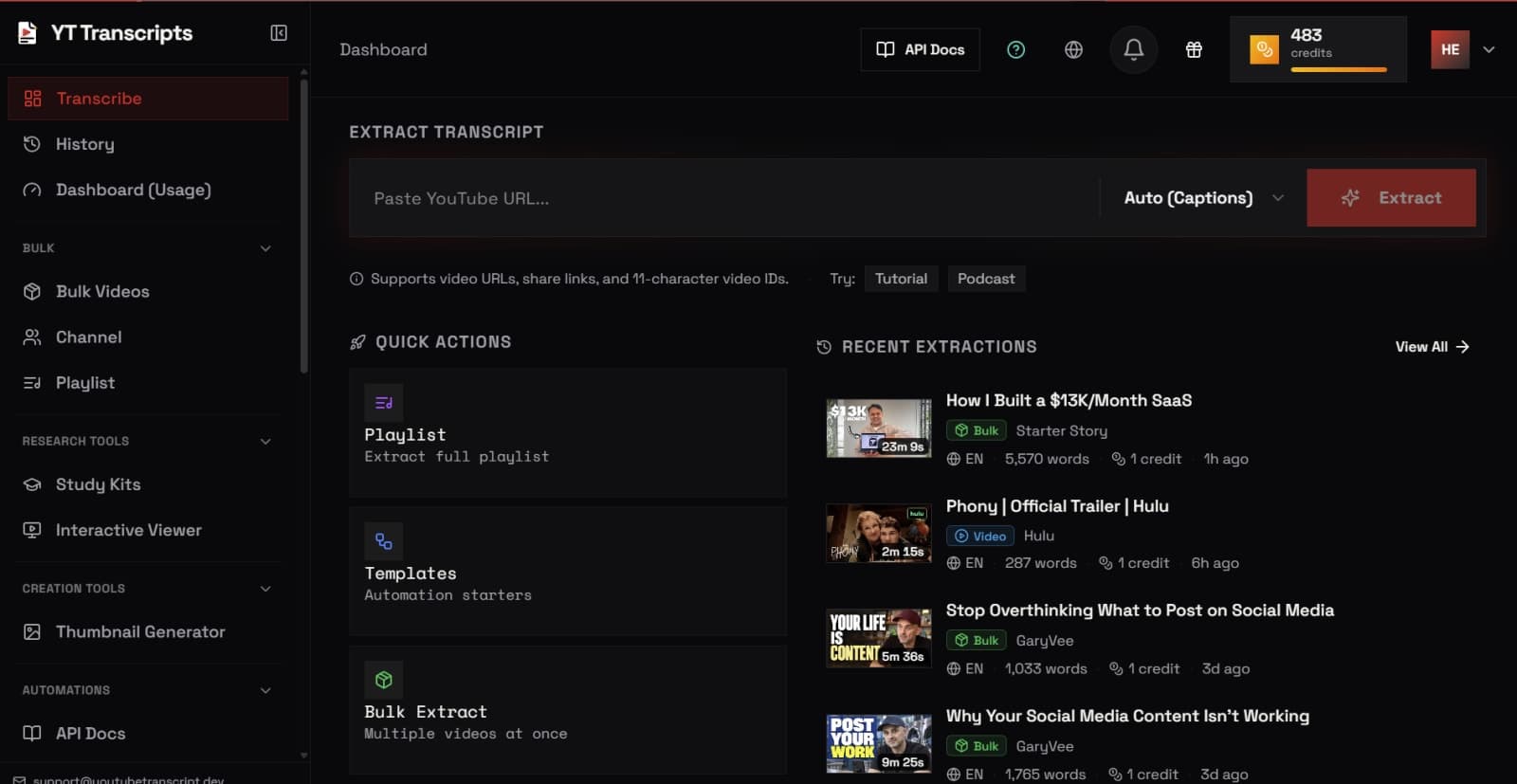
Task: Expand the account menu chevron
Action: tap(1489, 49)
